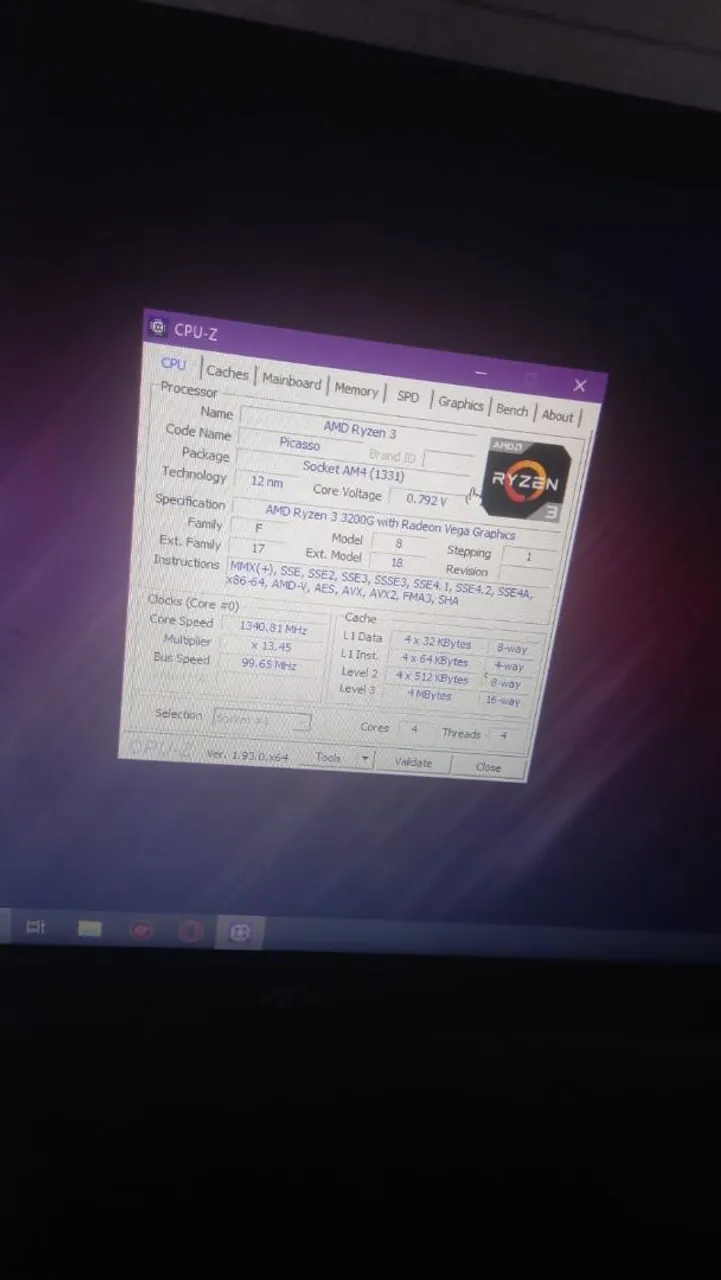The image size is (721, 1280).
Task: Open Task View on the taskbar
Action: (35, 927)
